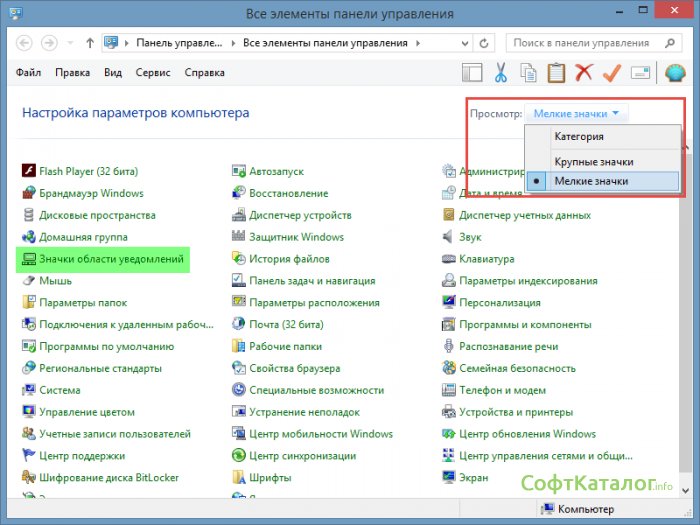700x525 pixels.
Task: Go up one level with up arrow
Action: (90, 43)
